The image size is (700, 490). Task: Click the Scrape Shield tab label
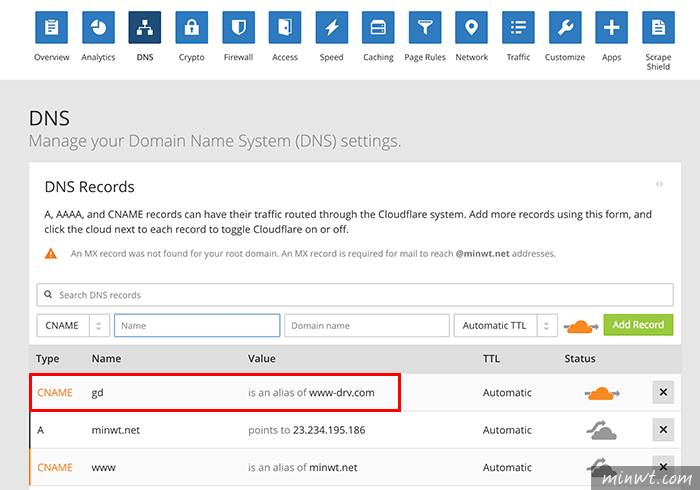tap(658, 62)
